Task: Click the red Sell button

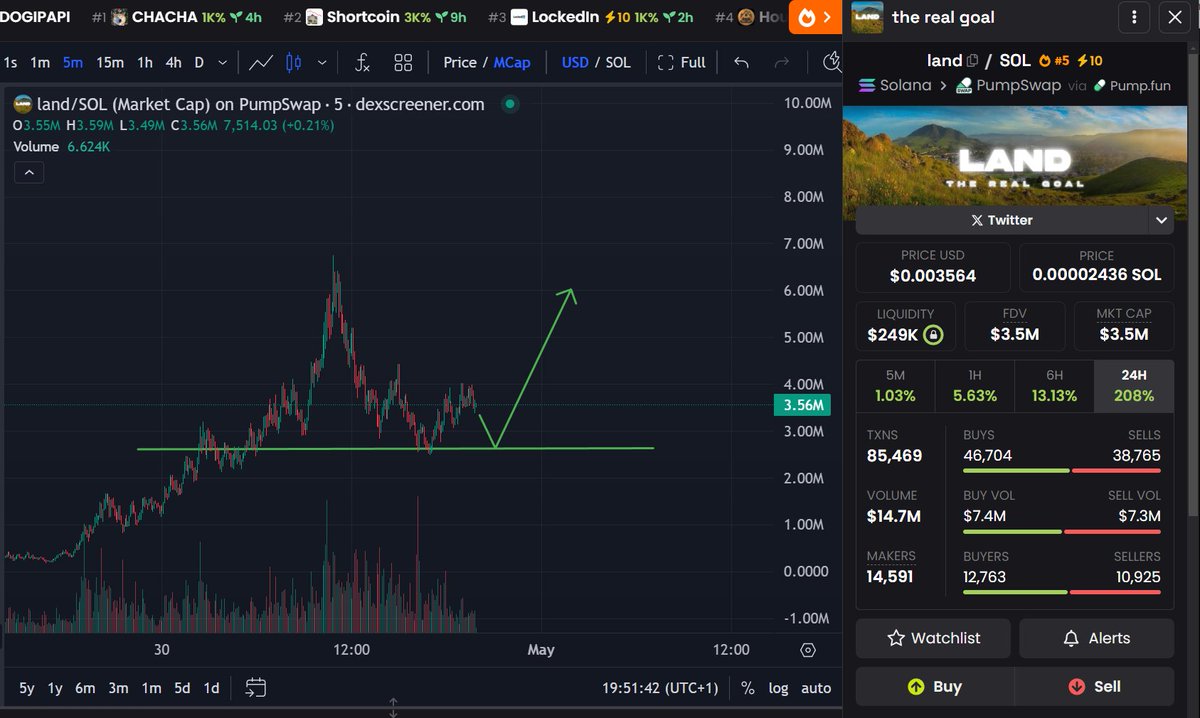Action: [1094, 686]
